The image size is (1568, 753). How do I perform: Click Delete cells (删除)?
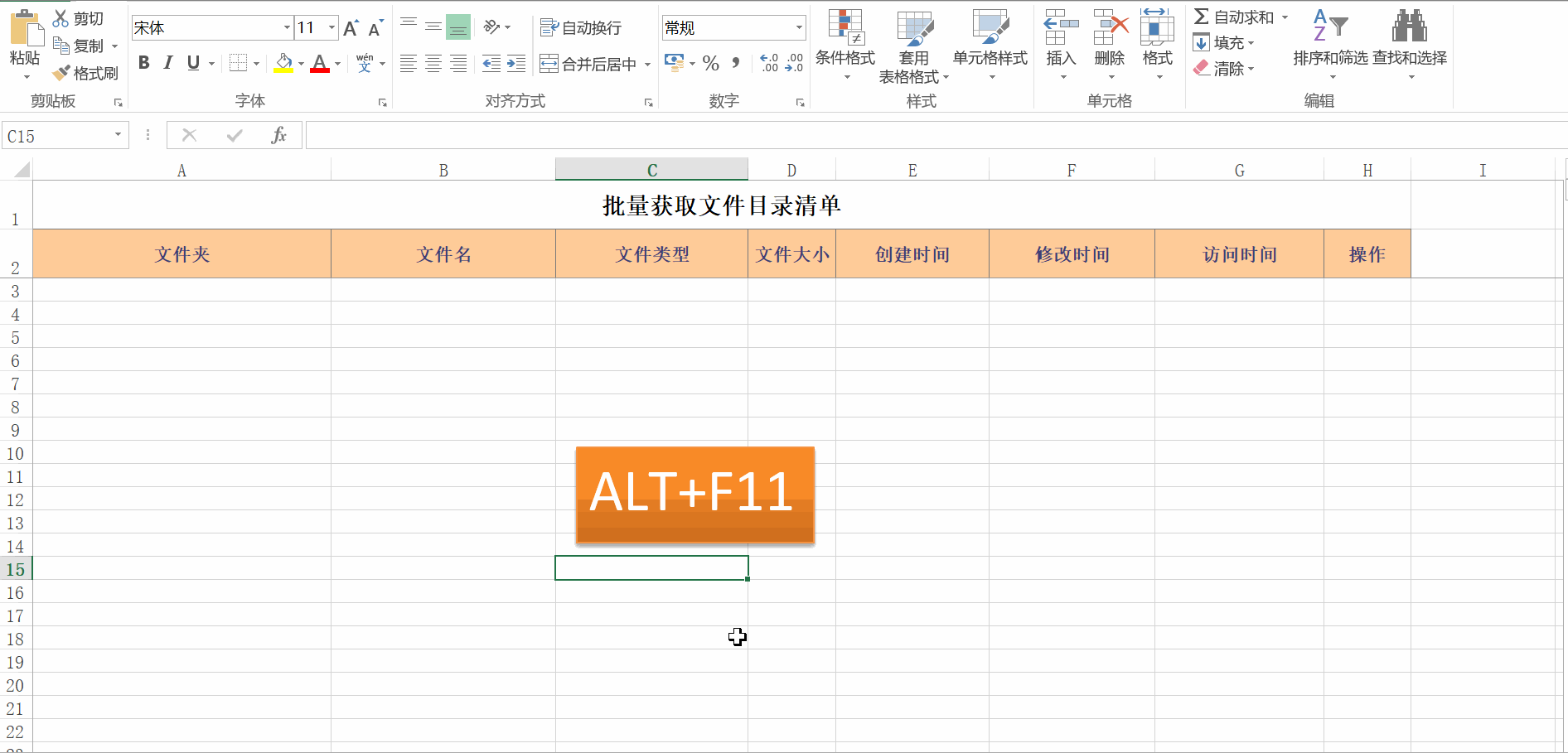1110,45
